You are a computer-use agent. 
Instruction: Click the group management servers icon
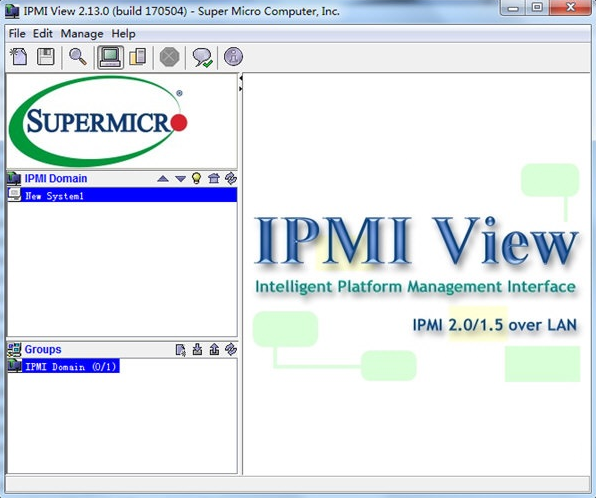coord(138,57)
